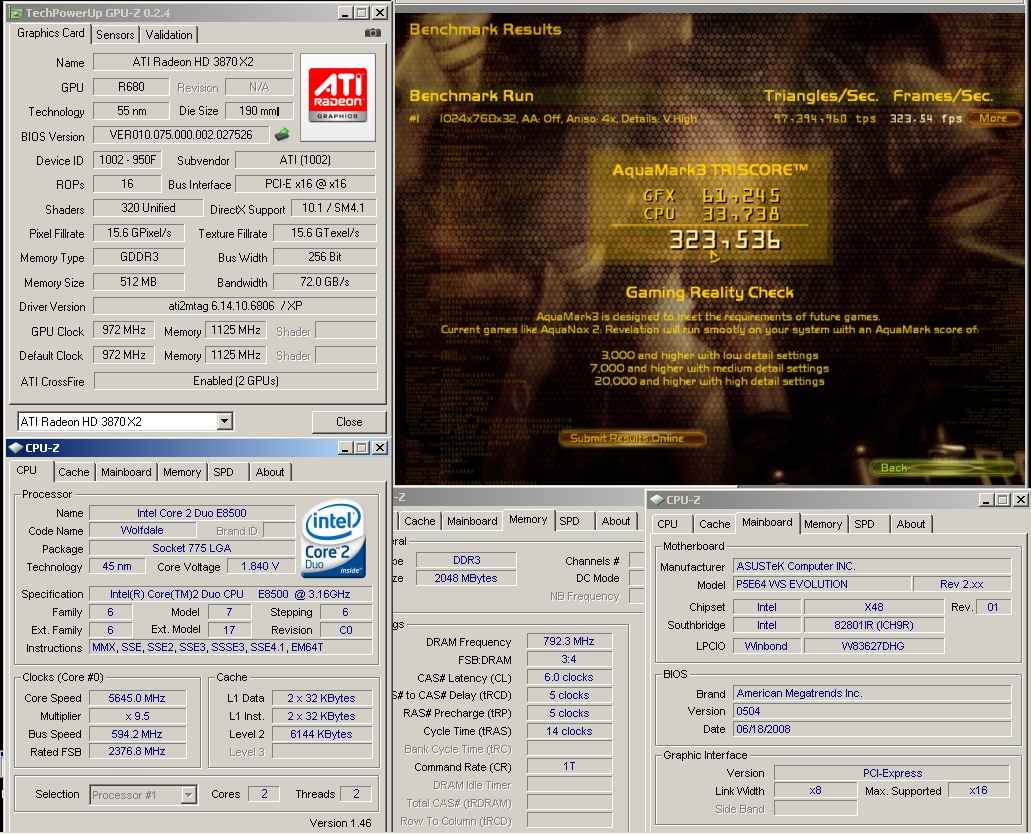The height and width of the screenshot is (834, 1031).
Task: Click the Core Voltage value 1.840 V
Action: (x=260, y=566)
